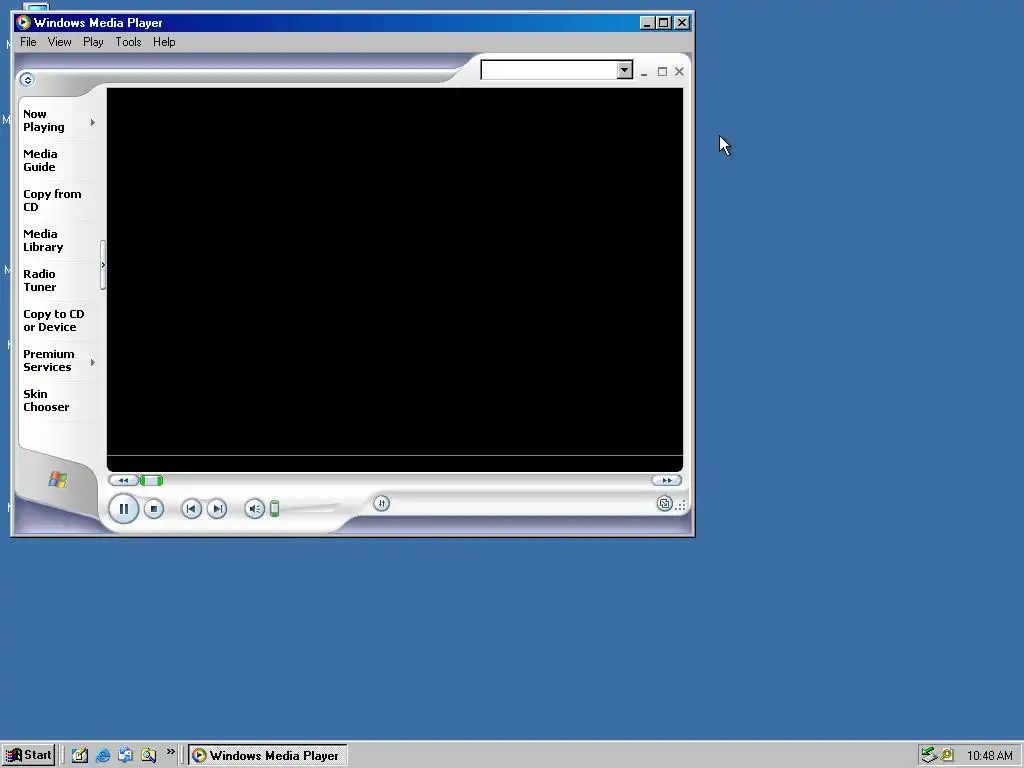The image size is (1024, 768).
Task: Skip to the previous track
Action: [x=191, y=509]
